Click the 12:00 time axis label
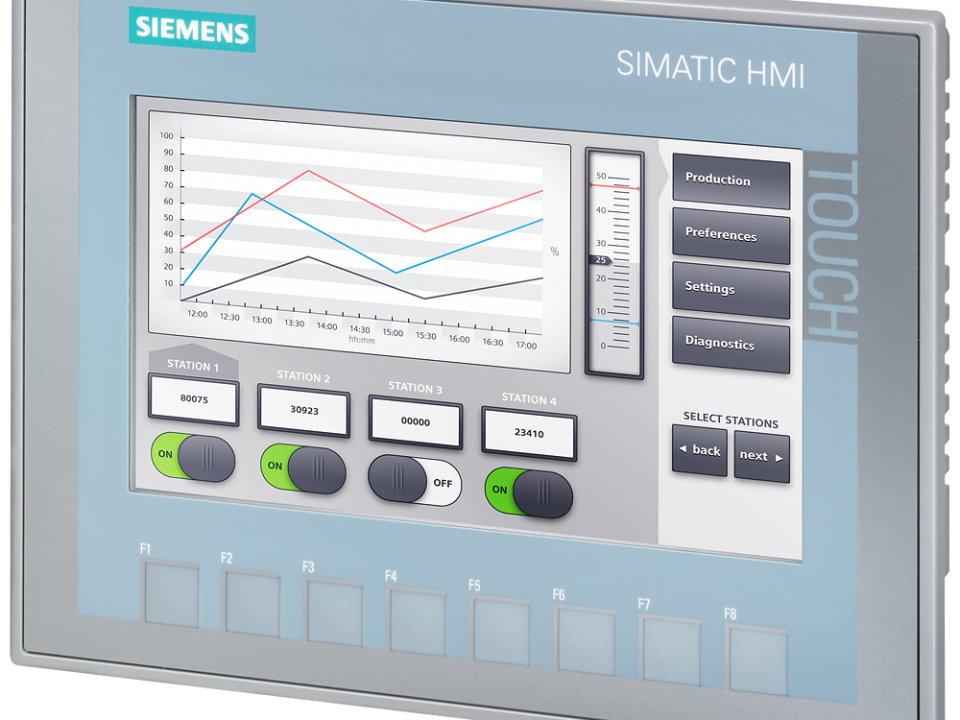This screenshot has width=960, height=720. (x=197, y=314)
